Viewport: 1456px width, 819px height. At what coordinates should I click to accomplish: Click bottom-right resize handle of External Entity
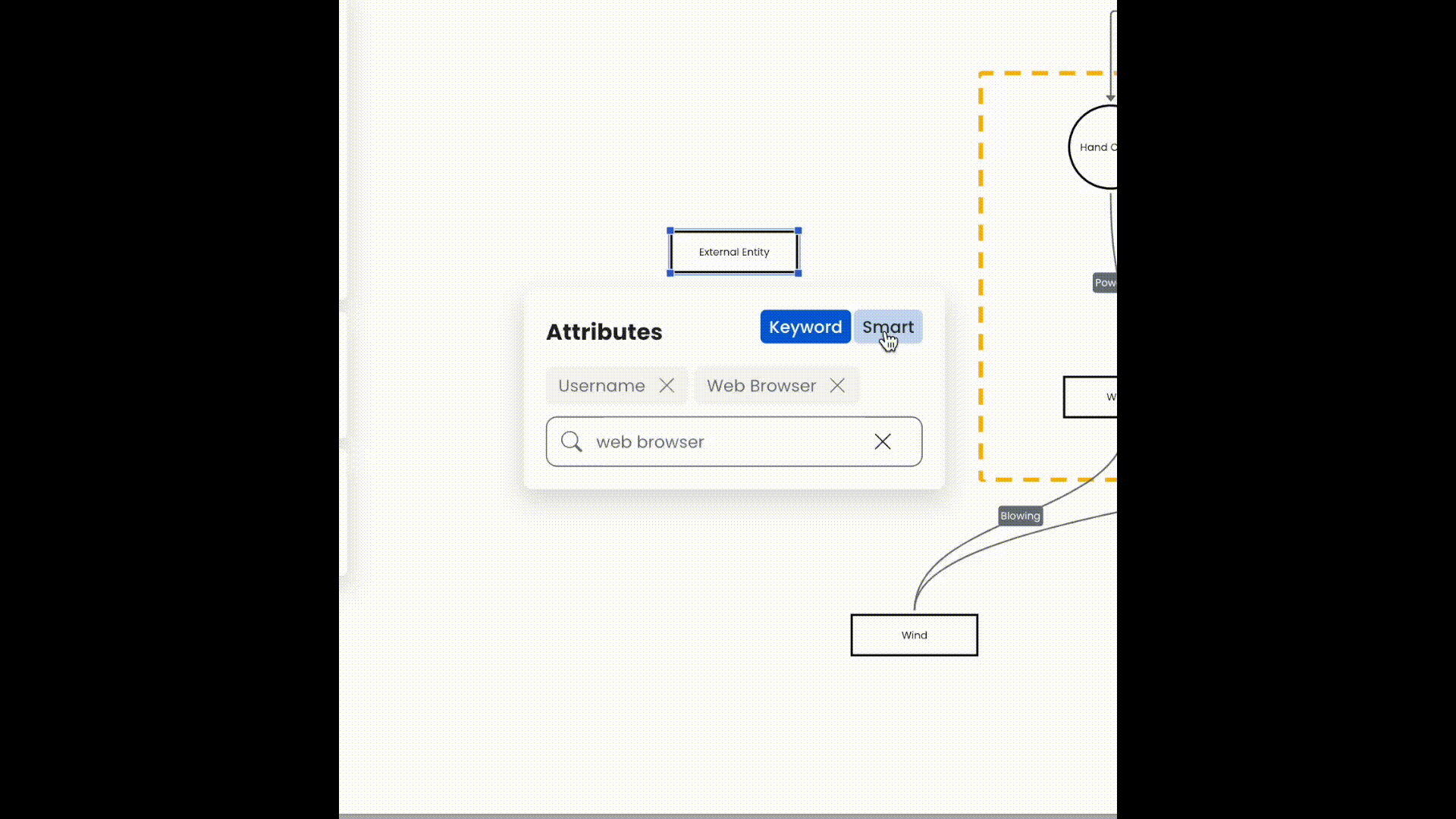(x=798, y=273)
